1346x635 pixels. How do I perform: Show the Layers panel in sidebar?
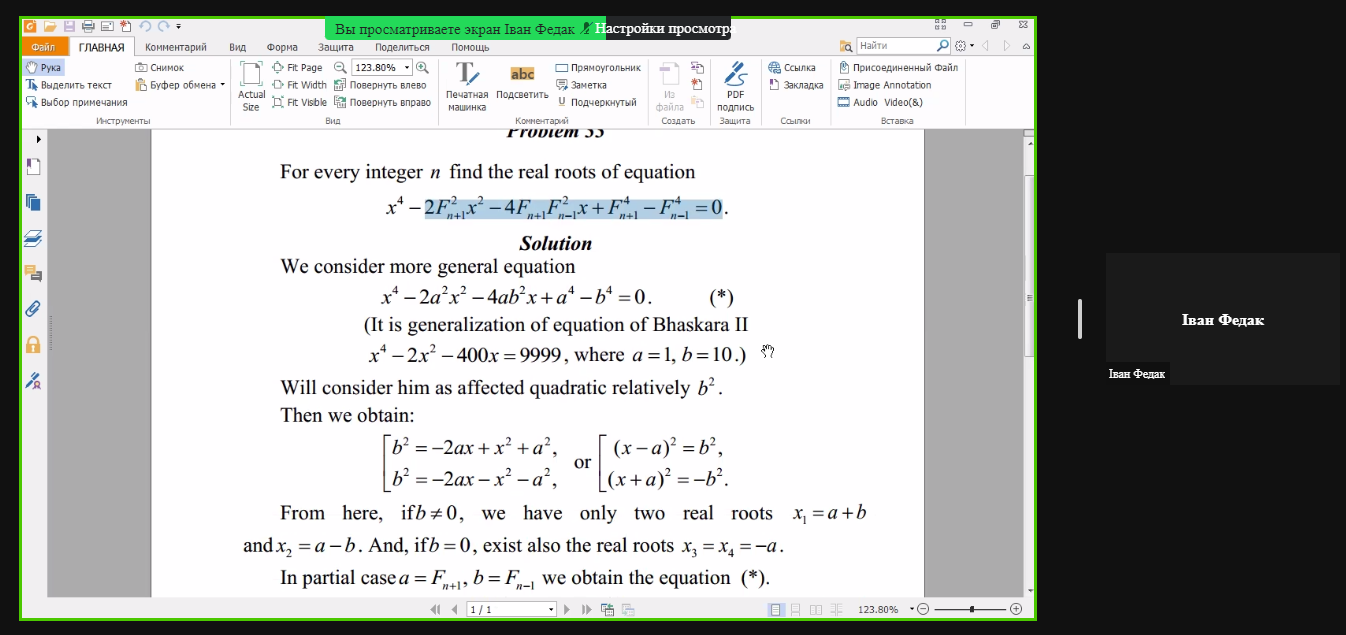(x=33, y=238)
